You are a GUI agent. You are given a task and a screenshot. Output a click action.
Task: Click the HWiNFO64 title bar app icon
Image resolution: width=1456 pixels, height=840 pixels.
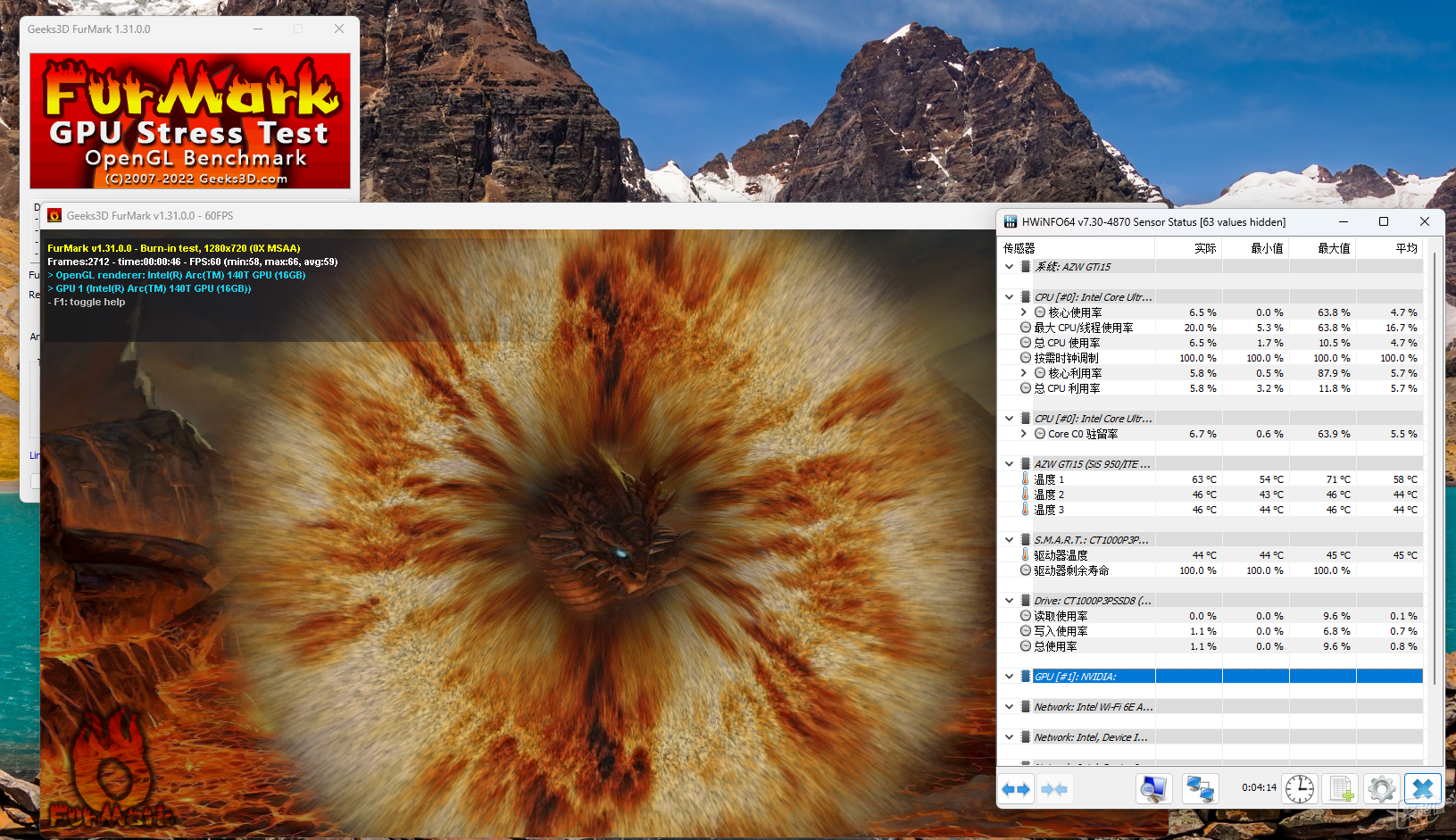[1011, 221]
